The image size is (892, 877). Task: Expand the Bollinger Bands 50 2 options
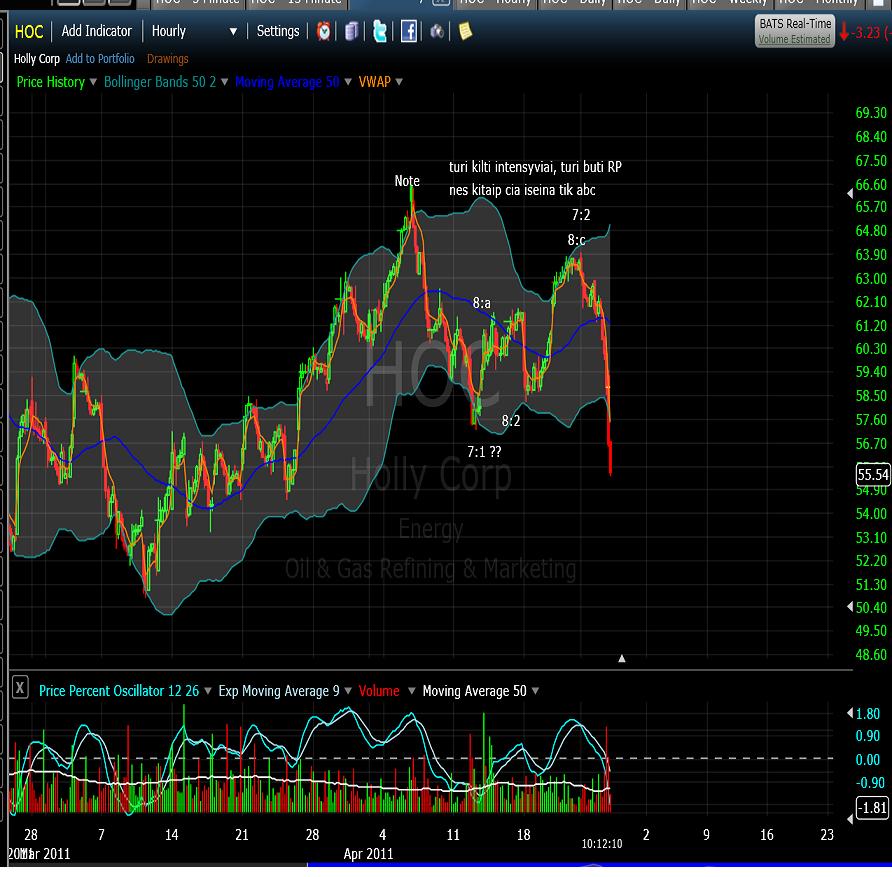pyautogui.click(x=224, y=83)
